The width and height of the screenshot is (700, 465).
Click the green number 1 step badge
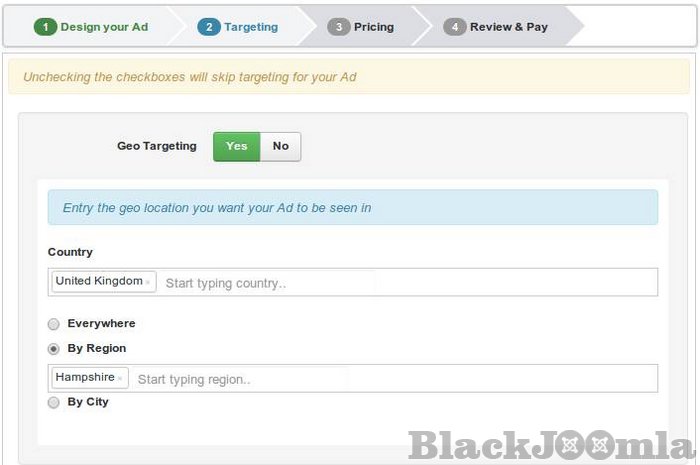click(x=45, y=27)
